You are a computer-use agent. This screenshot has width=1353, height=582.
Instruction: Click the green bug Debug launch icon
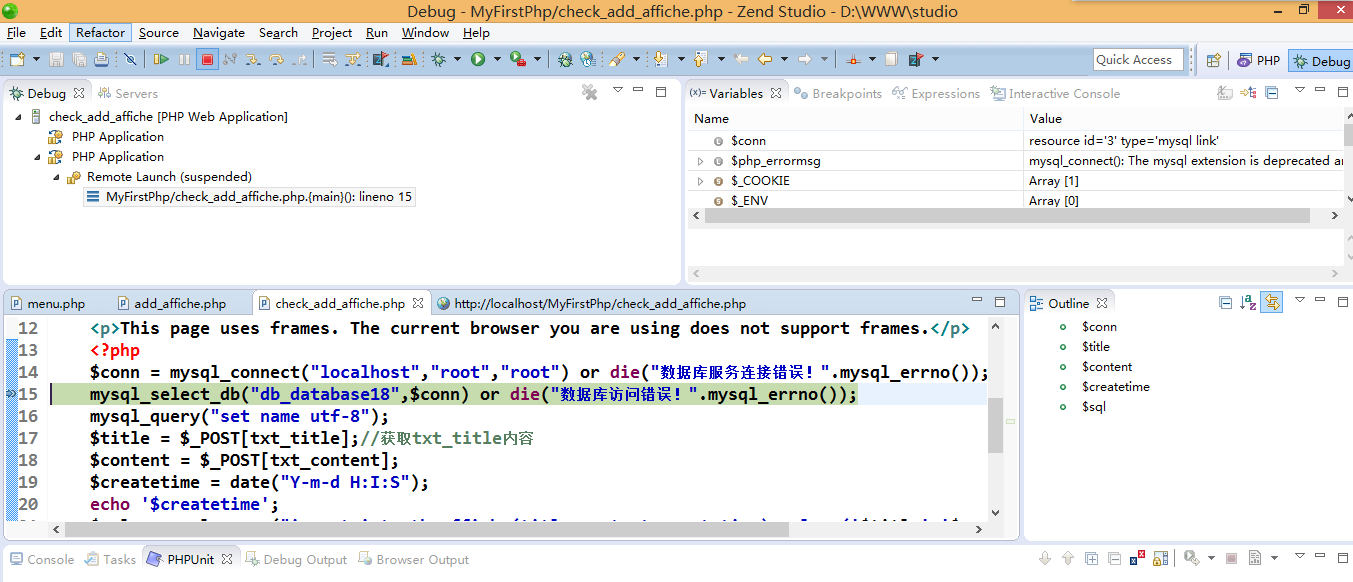point(438,60)
